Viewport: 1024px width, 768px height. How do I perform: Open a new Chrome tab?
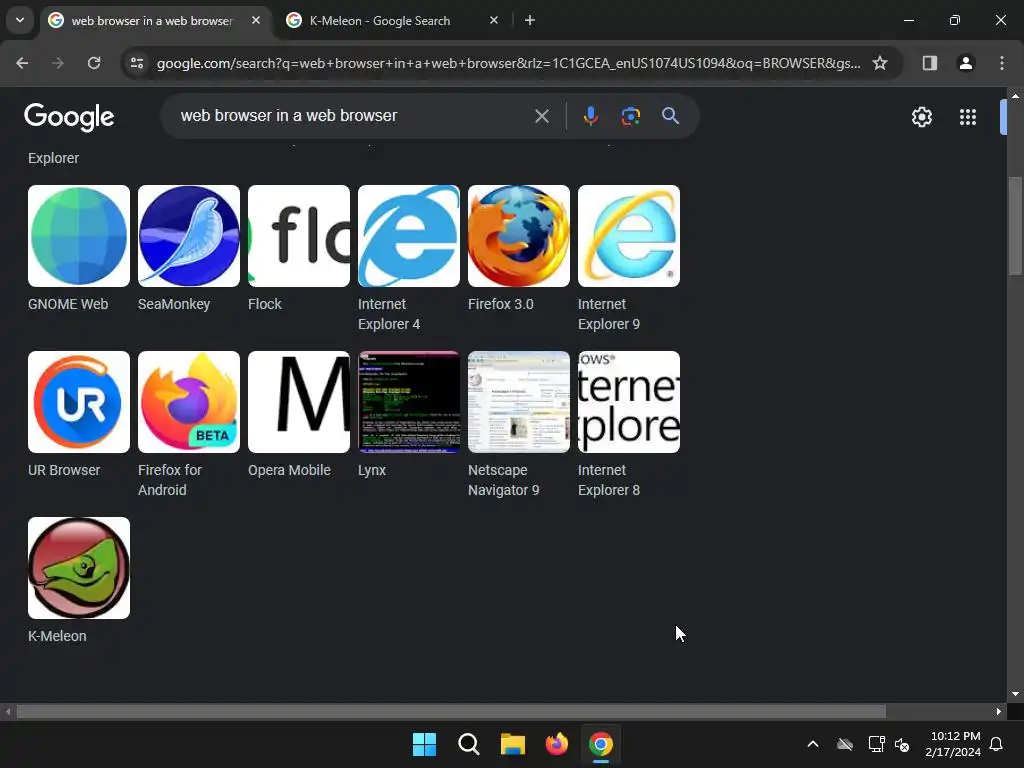tap(530, 20)
